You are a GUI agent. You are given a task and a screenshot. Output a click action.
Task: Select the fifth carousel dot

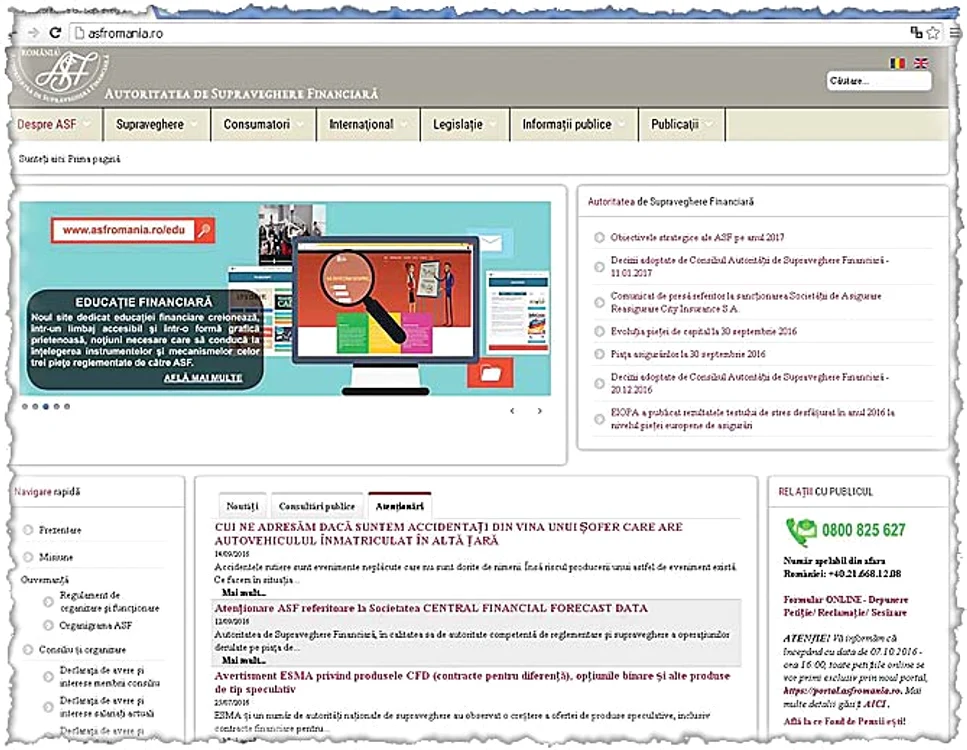click(67, 406)
